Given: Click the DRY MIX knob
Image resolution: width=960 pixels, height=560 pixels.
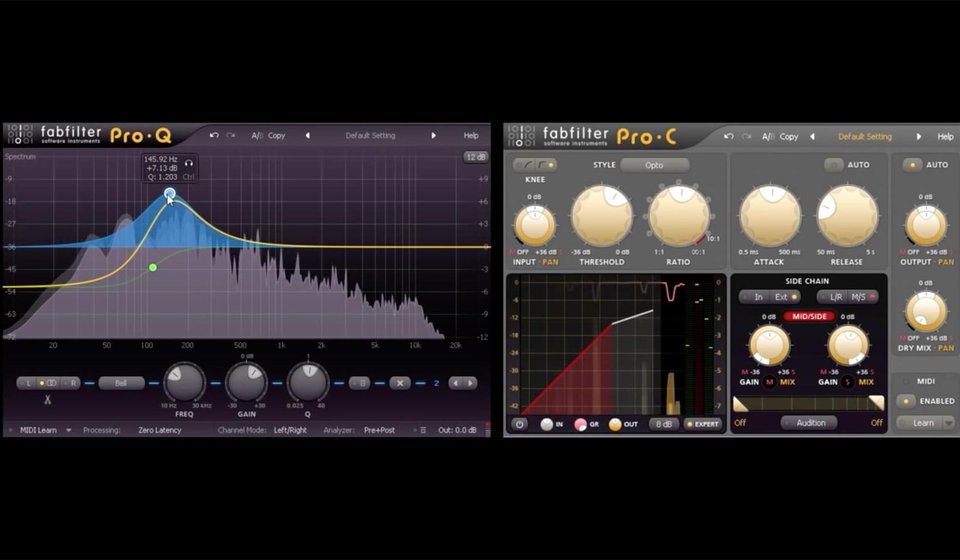Looking at the screenshot, I should [x=925, y=312].
